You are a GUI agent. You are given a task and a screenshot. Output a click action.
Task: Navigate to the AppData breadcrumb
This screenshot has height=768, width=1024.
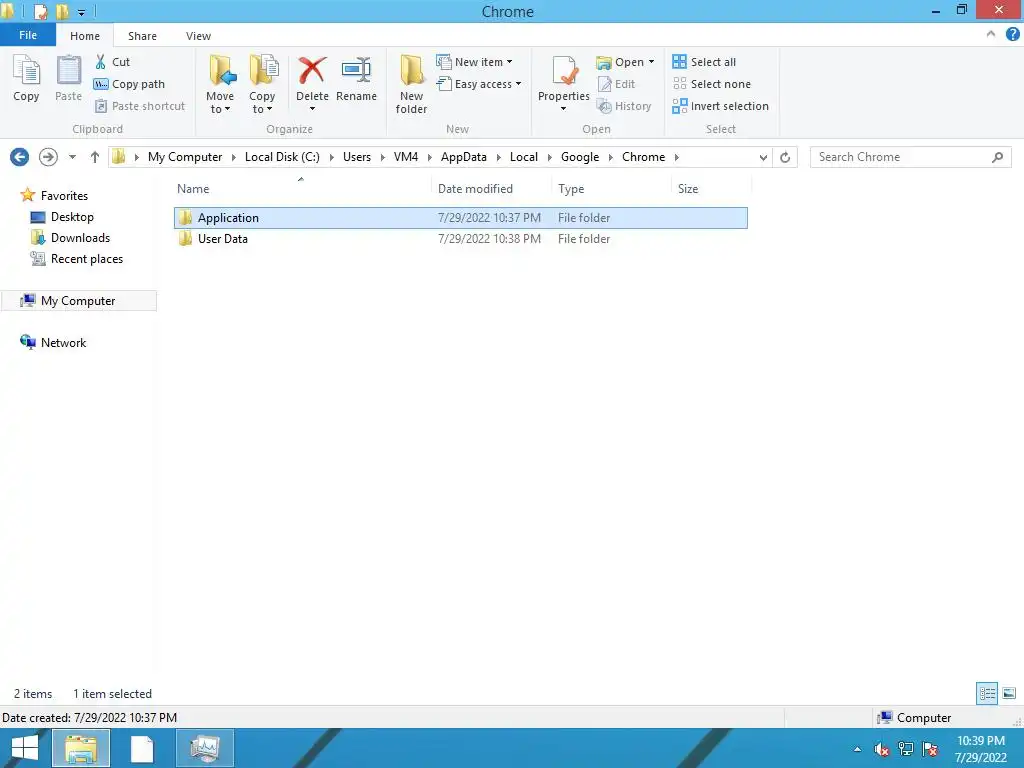(464, 157)
